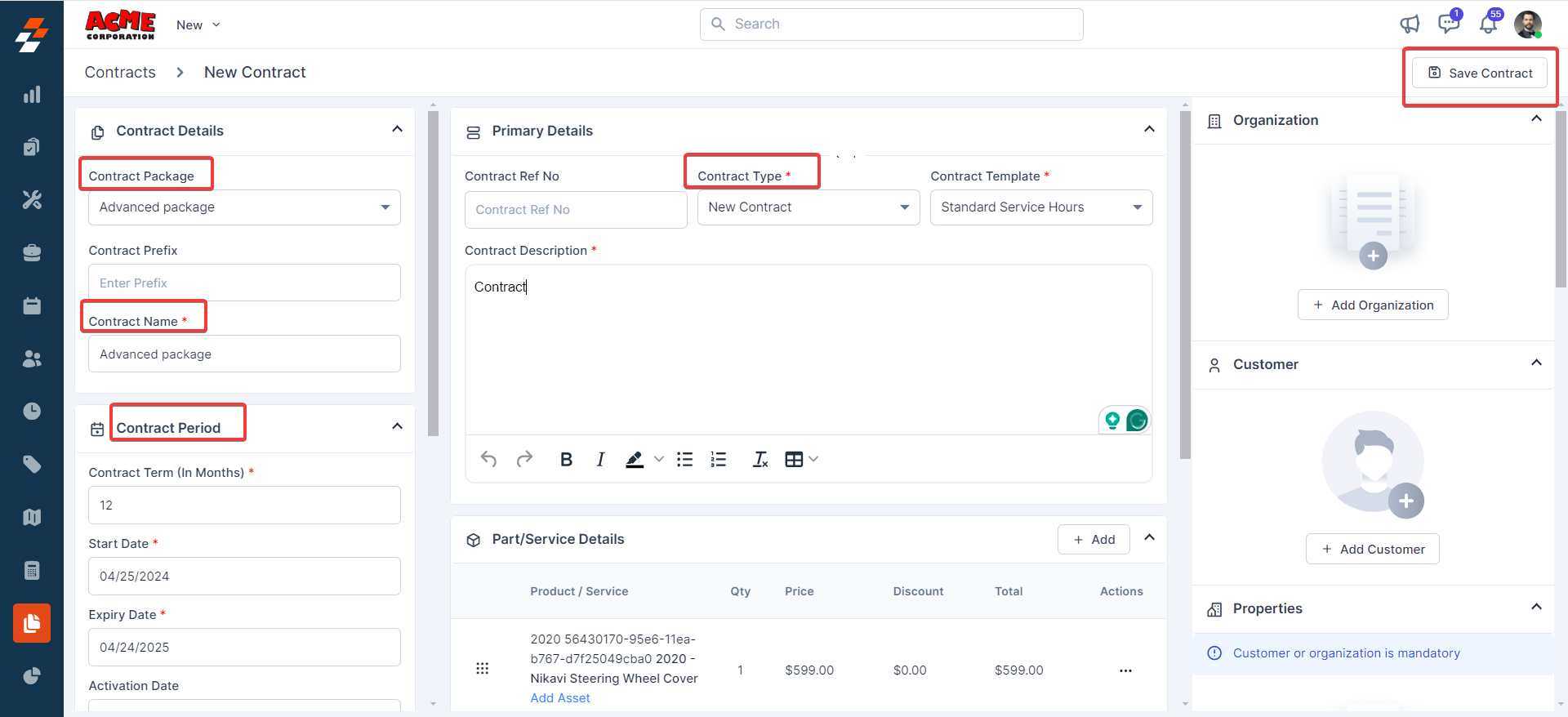Open the Contract Package dropdown

click(x=244, y=207)
